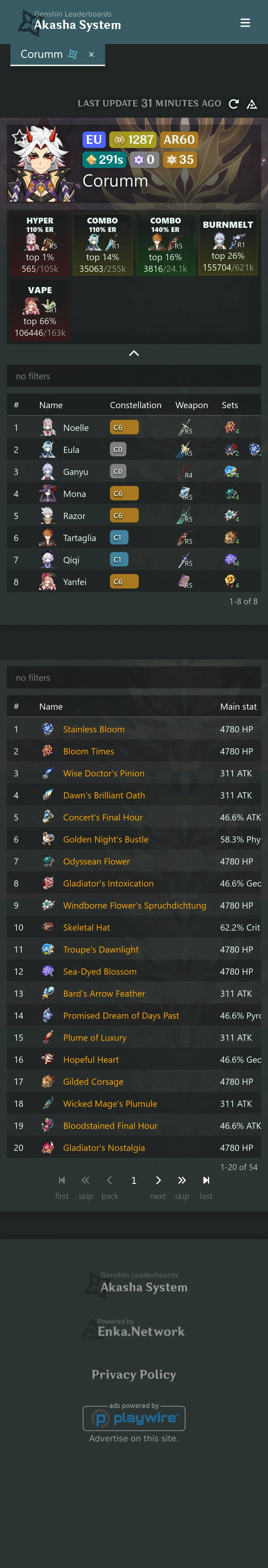This screenshot has width=268, height=1568.
Task: Open the hamburger menu
Action: click(x=246, y=22)
